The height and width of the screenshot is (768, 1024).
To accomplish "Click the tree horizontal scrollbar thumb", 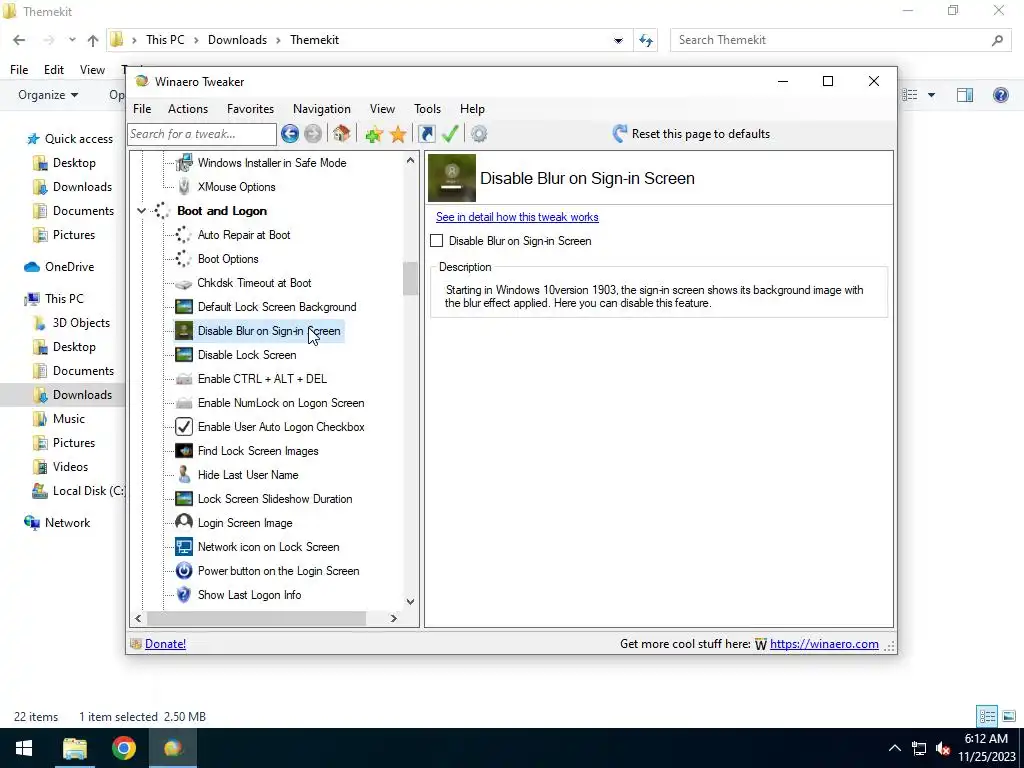I will tap(256, 618).
